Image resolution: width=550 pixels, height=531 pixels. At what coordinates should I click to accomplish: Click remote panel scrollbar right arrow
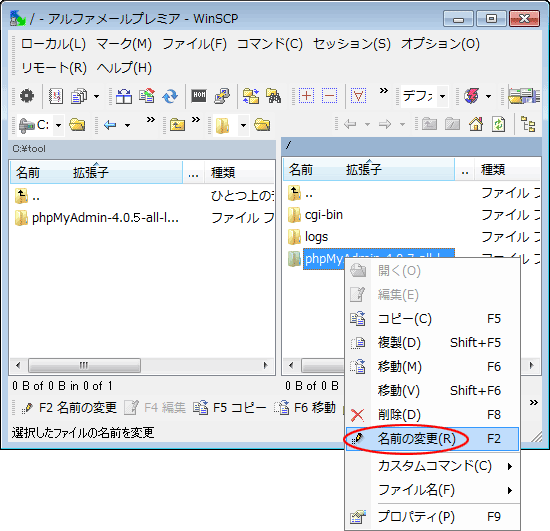[532, 365]
